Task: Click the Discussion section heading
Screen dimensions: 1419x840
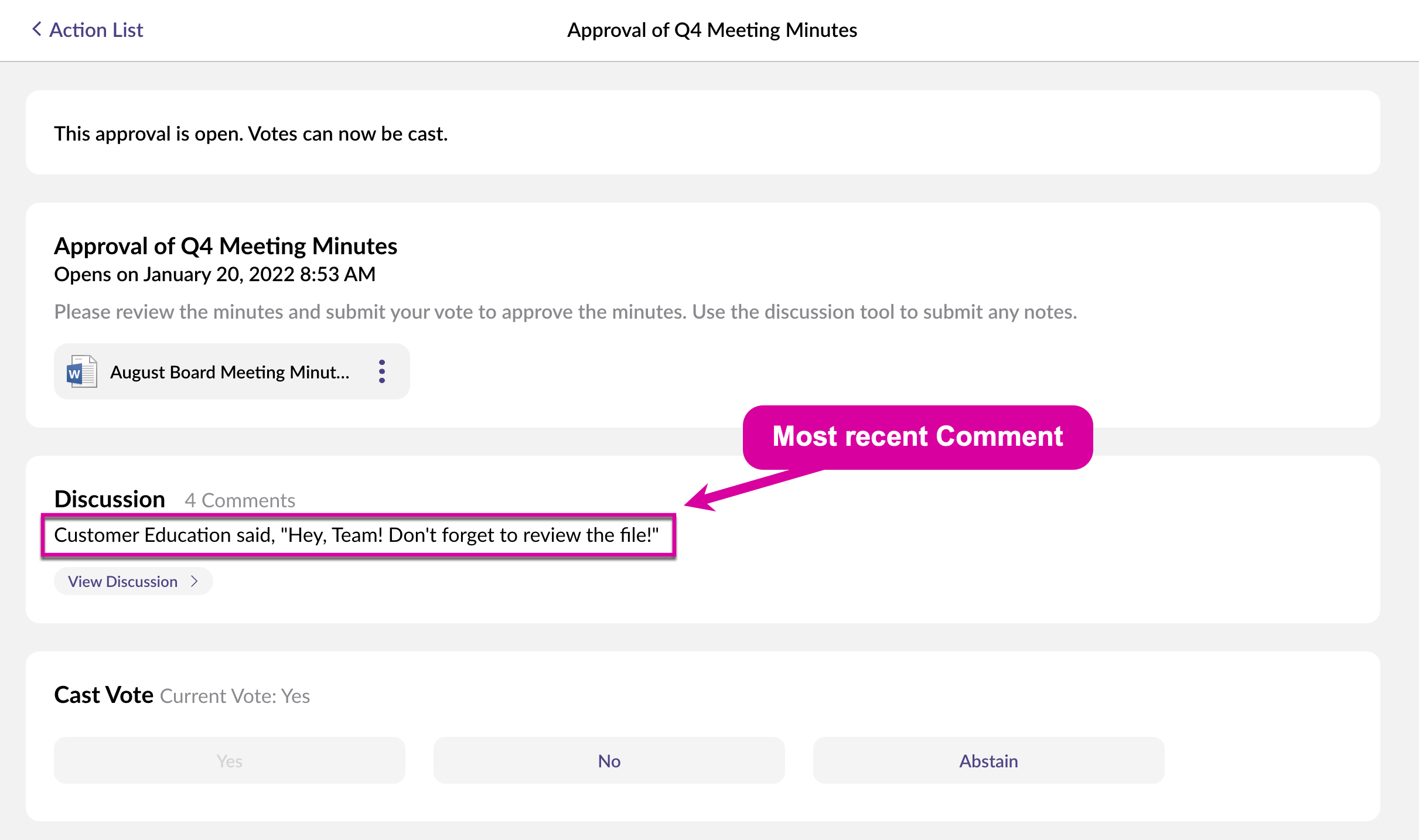Action: [x=110, y=499]
